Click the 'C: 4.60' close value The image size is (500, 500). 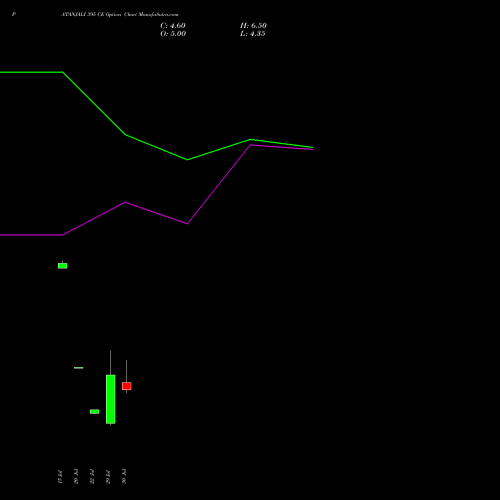pyautogui.click(x=173, y=26)
